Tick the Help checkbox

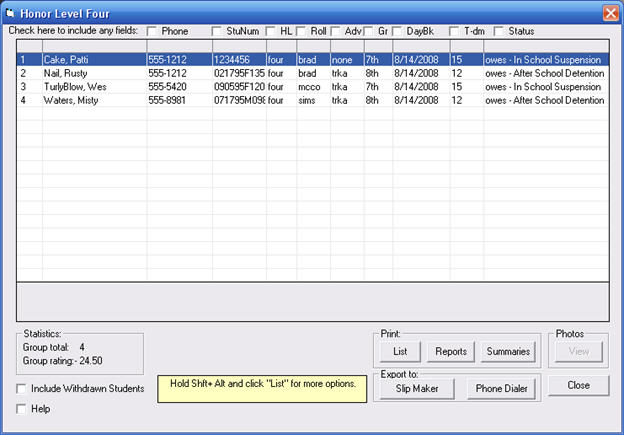point(21,409)
